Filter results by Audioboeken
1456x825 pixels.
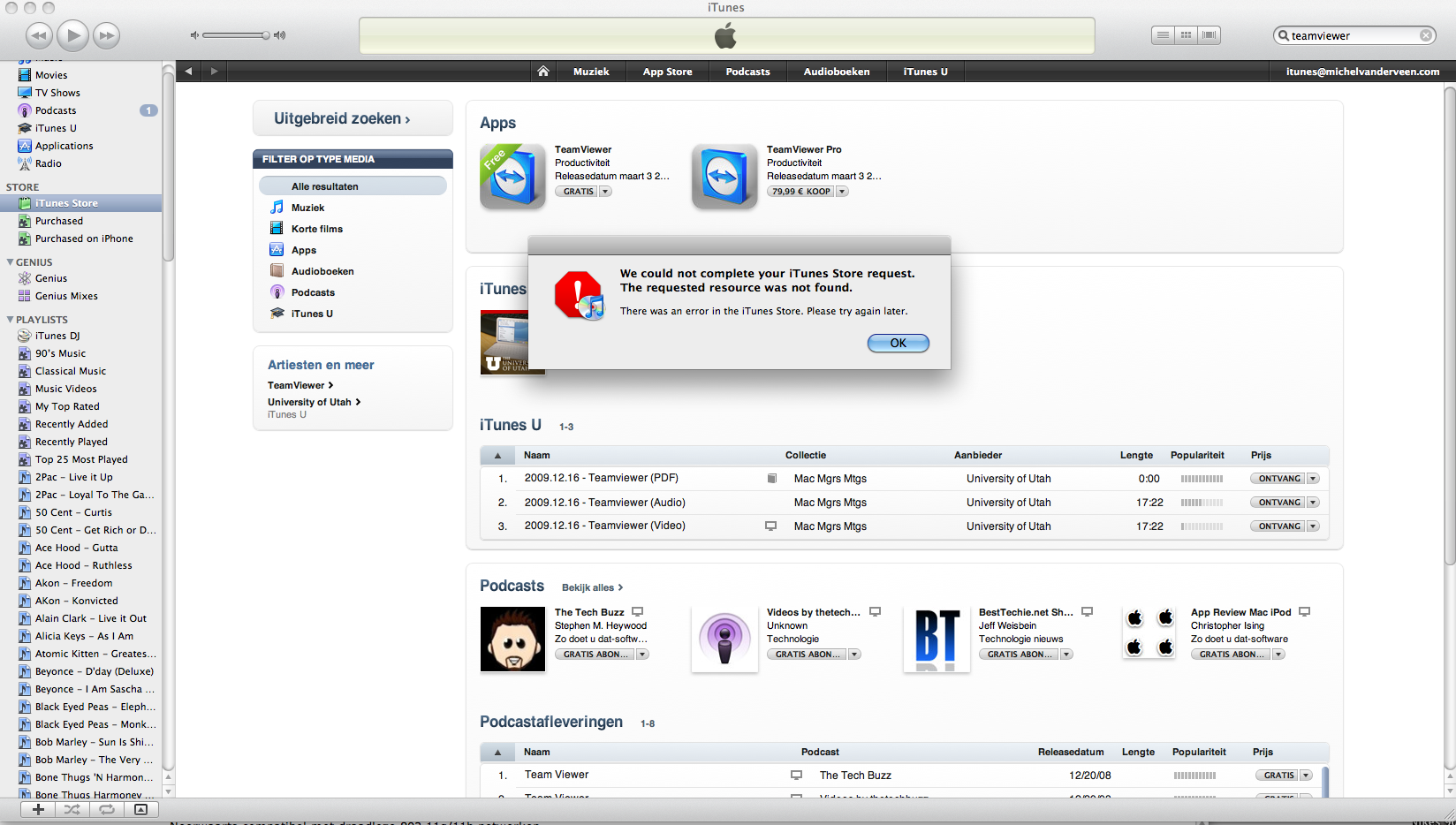pyautogui.click(x=322, y=271)
